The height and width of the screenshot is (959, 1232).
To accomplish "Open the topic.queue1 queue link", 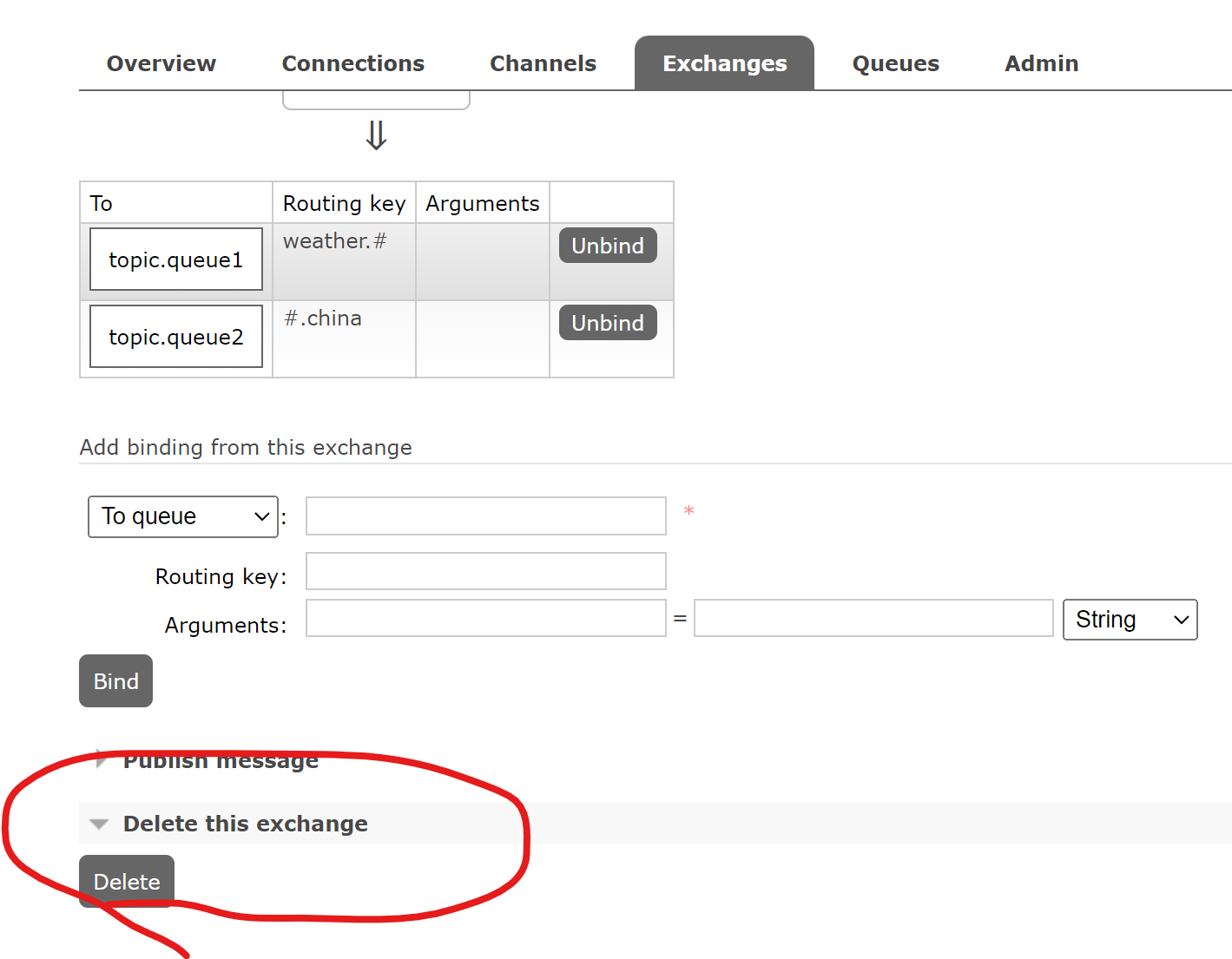I will (x=175, y=259).
